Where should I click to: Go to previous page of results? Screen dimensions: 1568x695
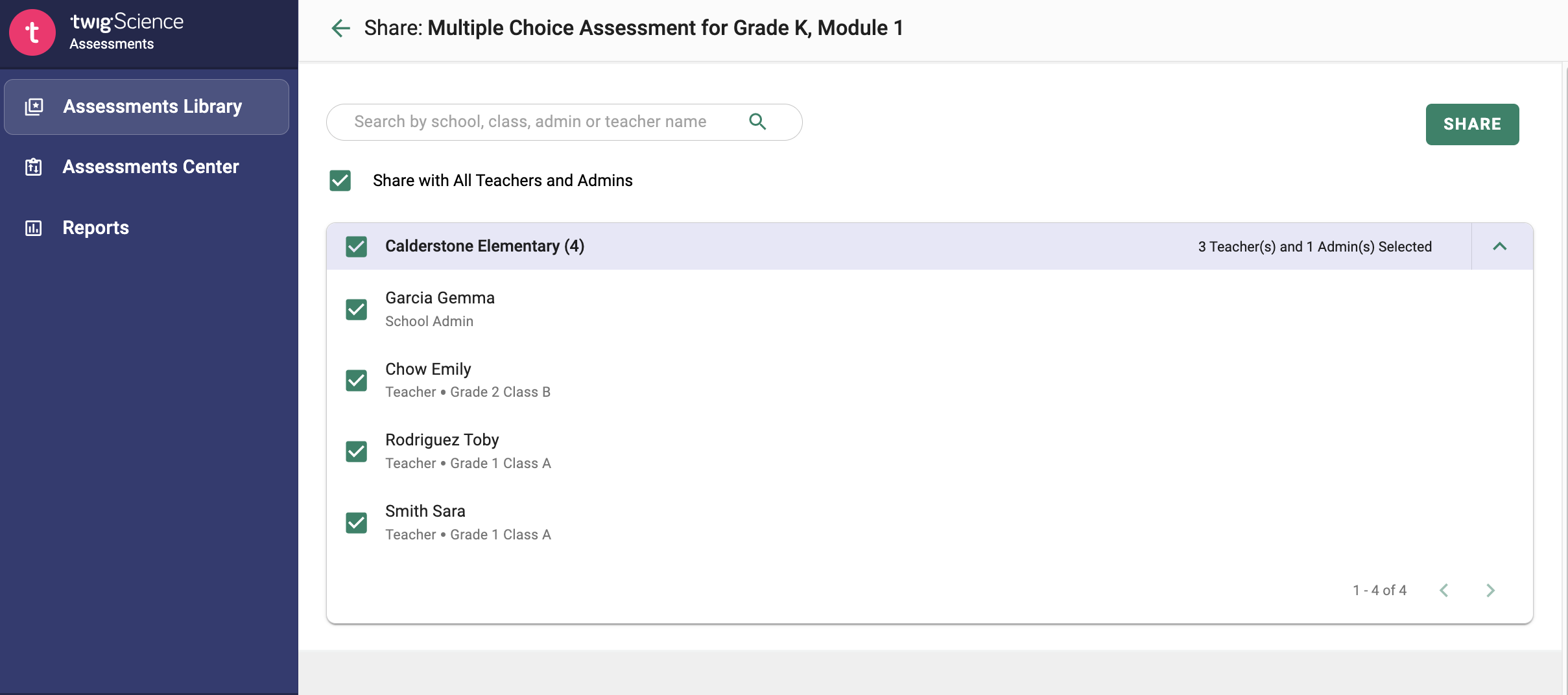pos(1444,590)
